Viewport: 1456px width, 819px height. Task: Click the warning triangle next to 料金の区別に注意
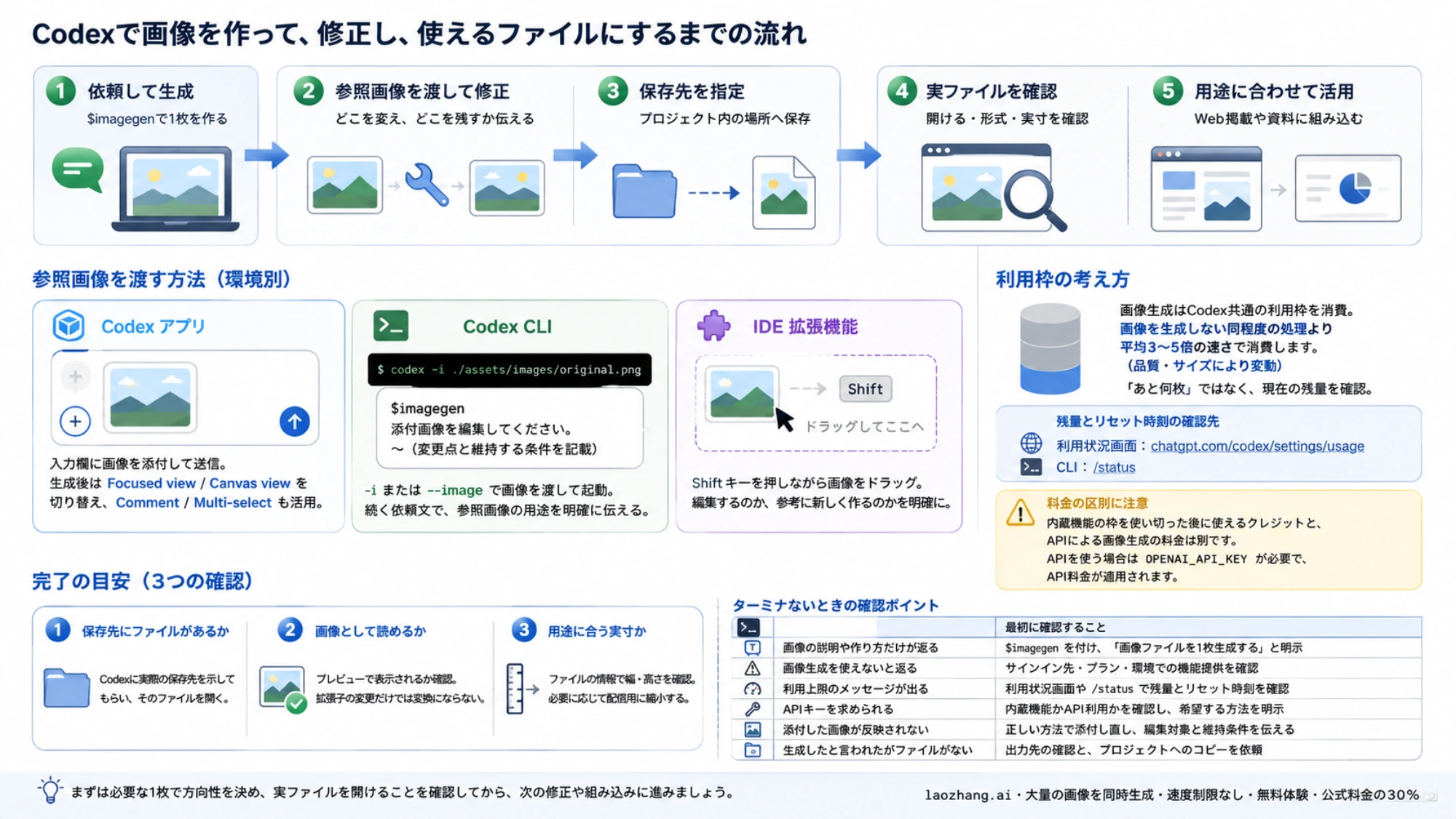point(1021,513)
